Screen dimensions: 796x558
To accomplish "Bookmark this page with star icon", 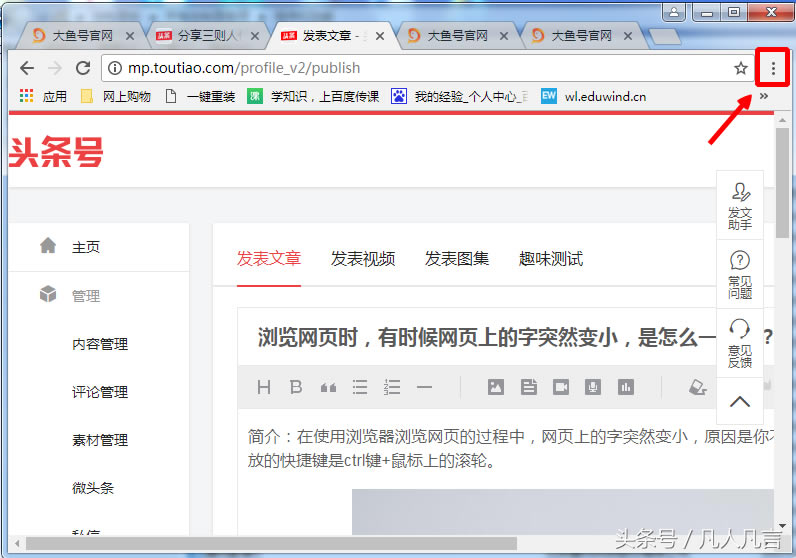I will (x=741, y=68).
